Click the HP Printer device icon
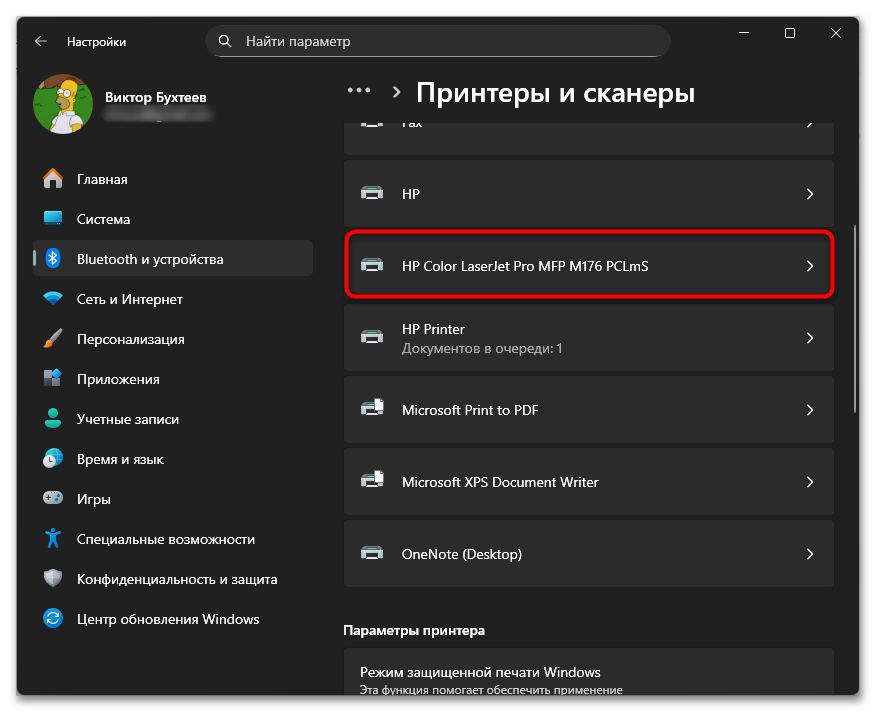The image size is (876, 712). pyautogui.click(x=372, y=338)
